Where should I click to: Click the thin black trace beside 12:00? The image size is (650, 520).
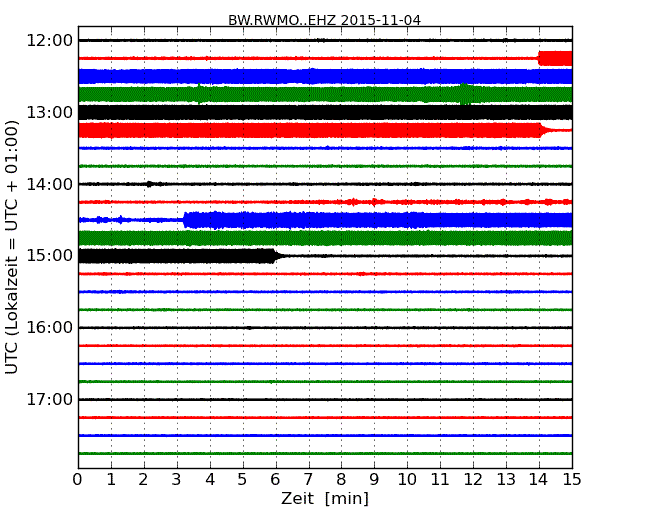325,40
